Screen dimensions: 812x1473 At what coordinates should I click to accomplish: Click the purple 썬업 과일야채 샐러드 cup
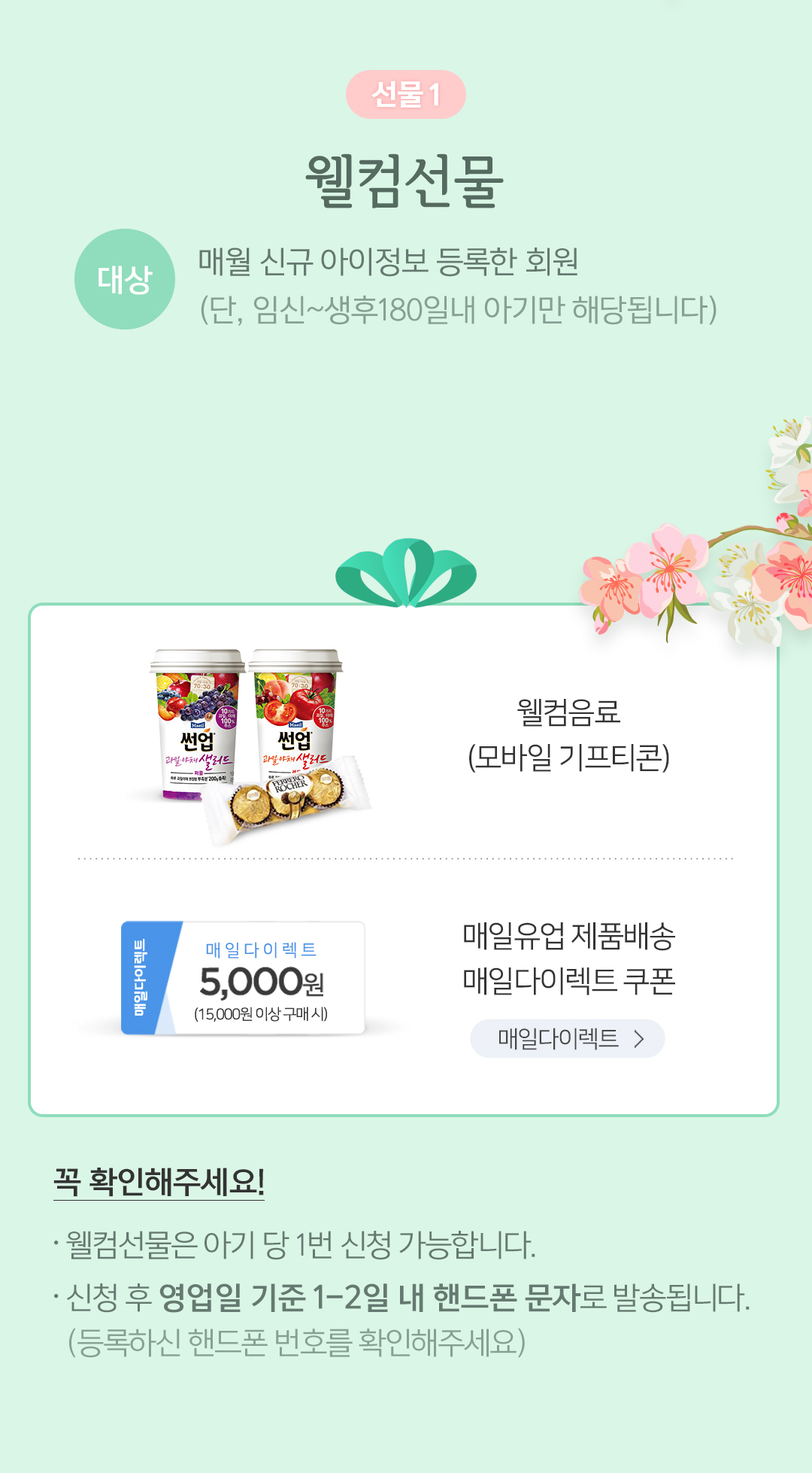[197, 724]
